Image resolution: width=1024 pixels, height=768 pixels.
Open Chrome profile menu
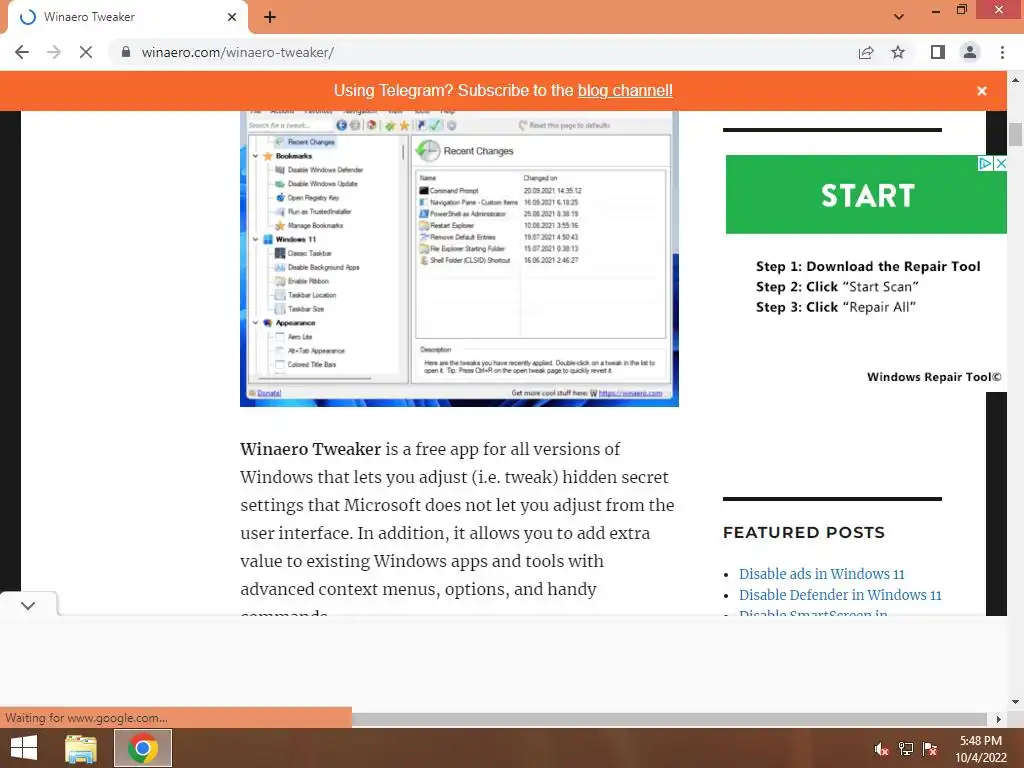970,52
